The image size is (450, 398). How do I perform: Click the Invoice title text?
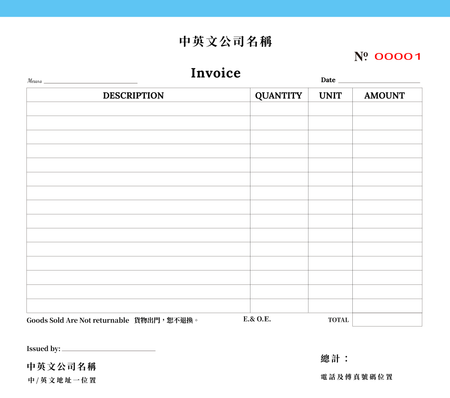click(x=216, y=73)
